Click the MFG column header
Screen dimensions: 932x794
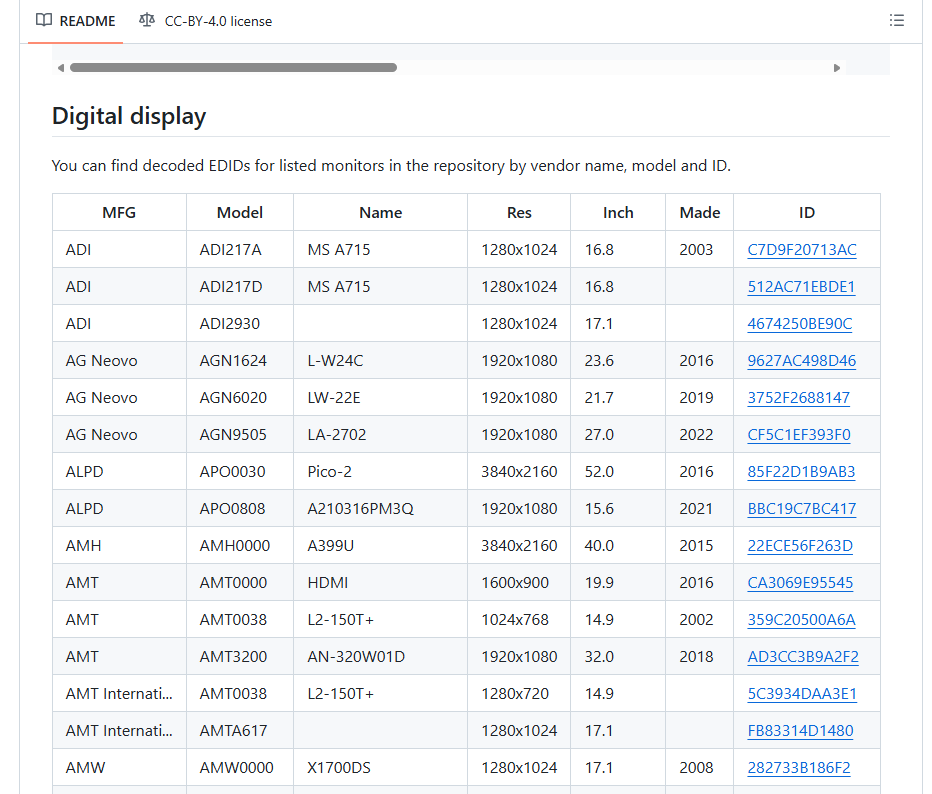[119, 212]
